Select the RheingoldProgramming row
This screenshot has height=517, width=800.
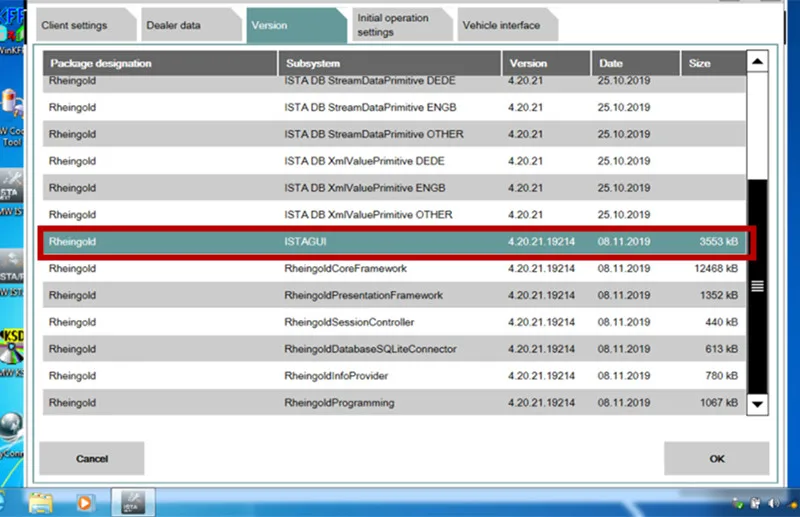394,403
